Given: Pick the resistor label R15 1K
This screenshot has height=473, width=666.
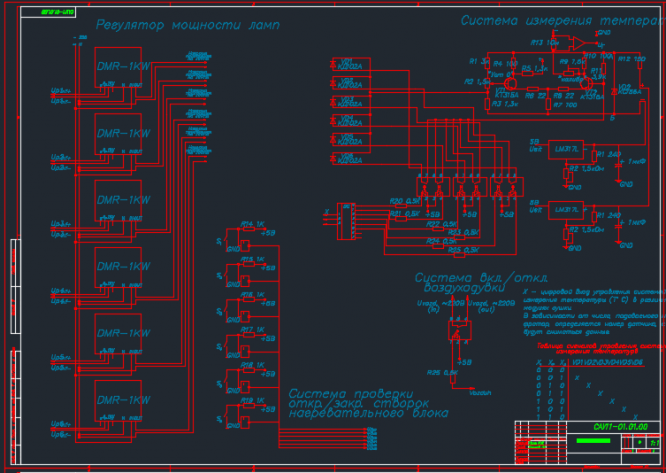Looking at the screenshot, I should coord(252,259).
